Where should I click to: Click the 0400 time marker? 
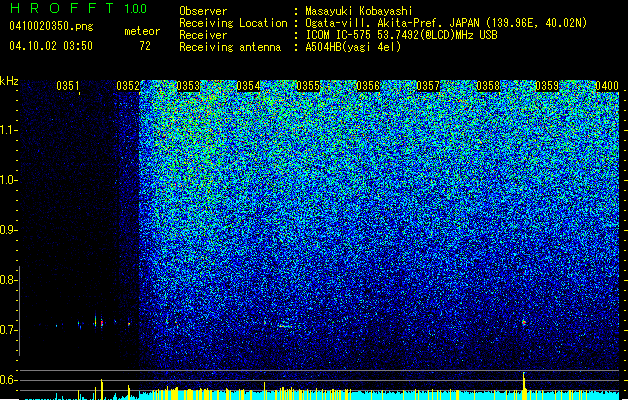[x=607, y=86]
